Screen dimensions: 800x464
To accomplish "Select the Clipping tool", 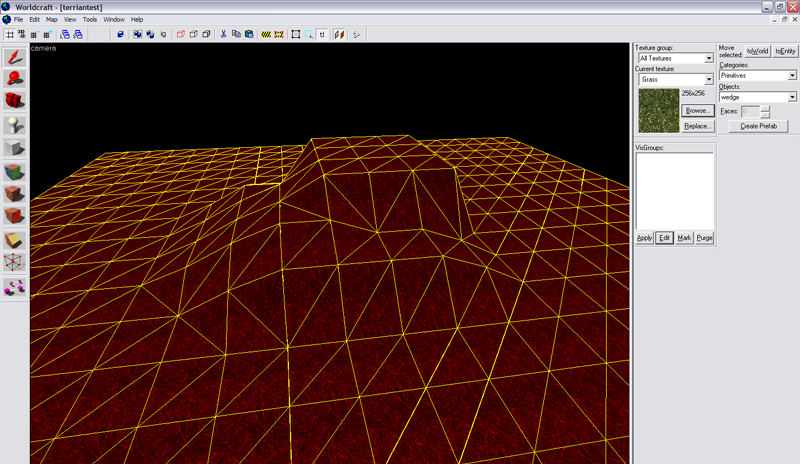I will coord(14,240).
